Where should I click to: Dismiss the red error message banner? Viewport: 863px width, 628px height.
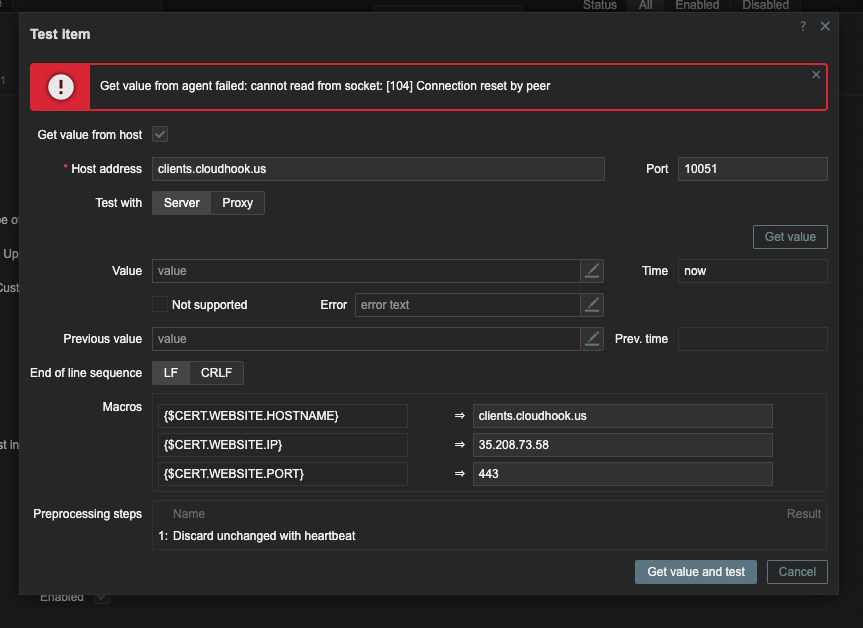816,75
